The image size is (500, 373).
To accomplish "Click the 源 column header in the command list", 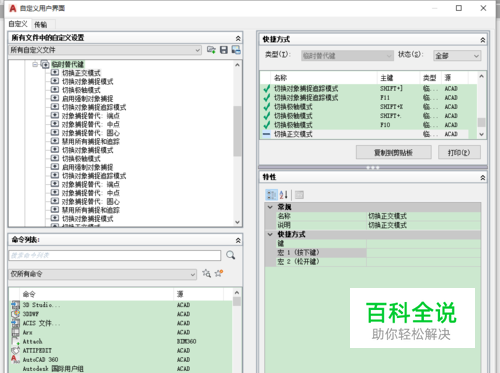I will [199, 294].
